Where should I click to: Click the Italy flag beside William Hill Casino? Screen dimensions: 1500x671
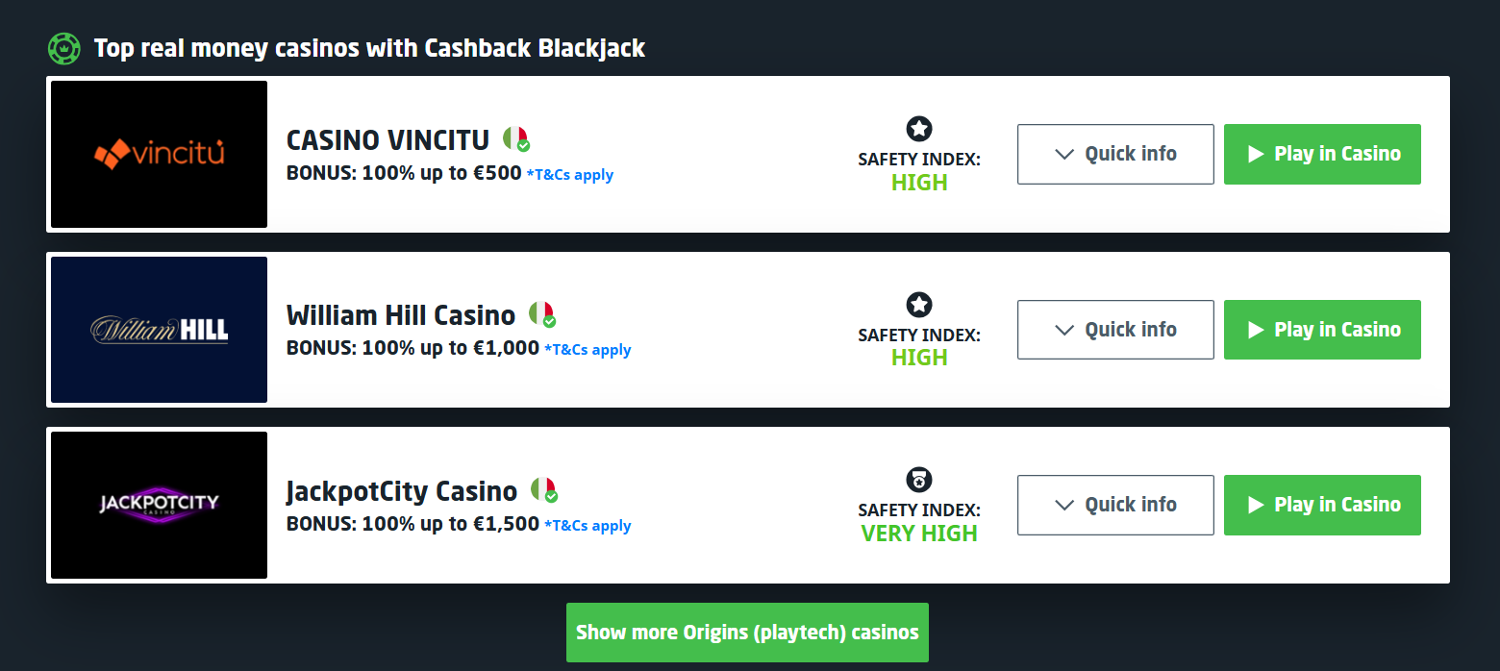pos(541,315)
